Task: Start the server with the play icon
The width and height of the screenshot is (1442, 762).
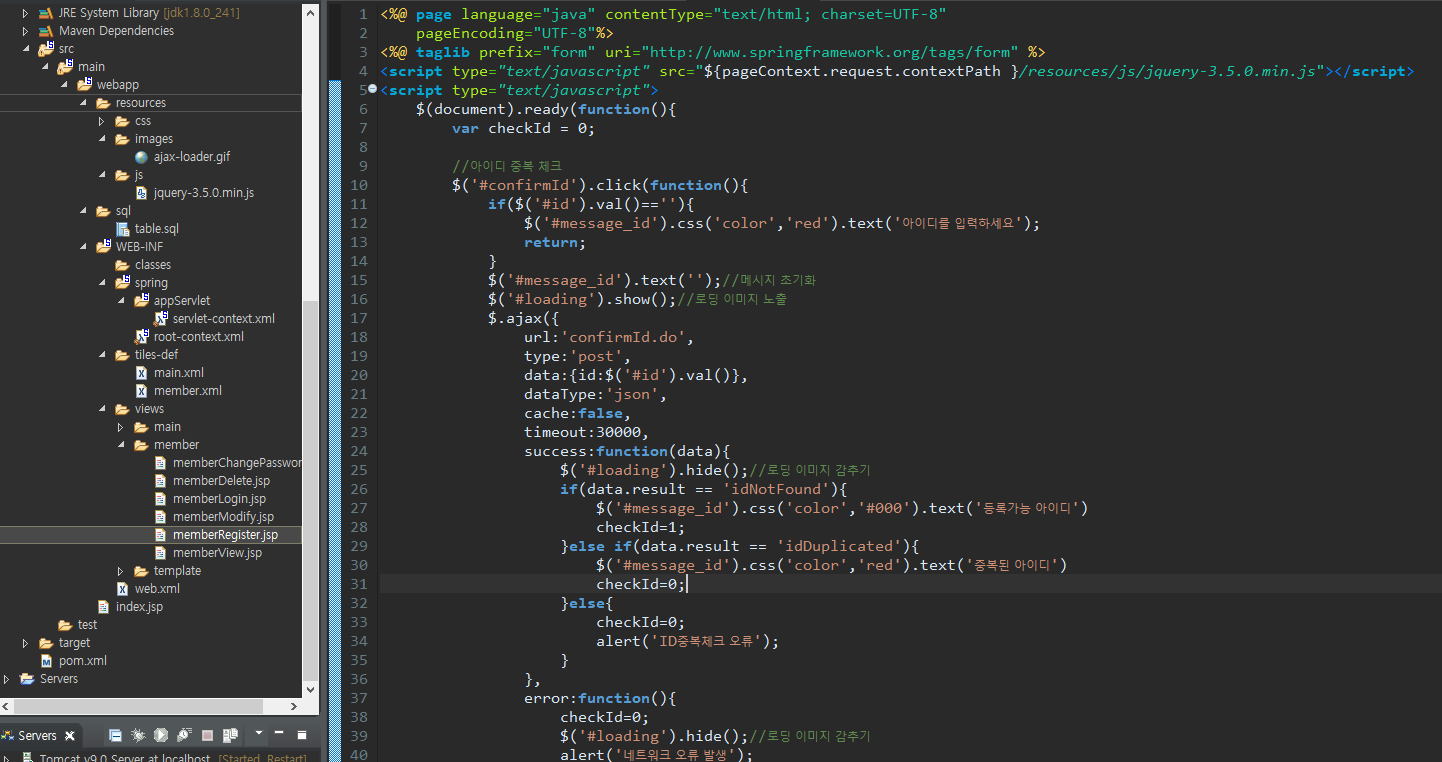Action: pyautogui.click(x=161, y=735)
